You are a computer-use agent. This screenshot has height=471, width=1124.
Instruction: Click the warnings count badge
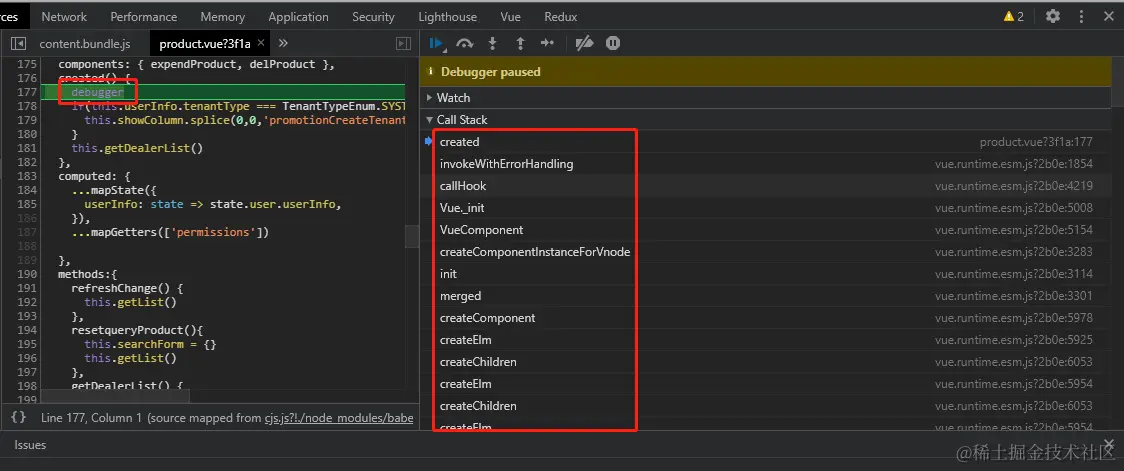pos(1014,16)
